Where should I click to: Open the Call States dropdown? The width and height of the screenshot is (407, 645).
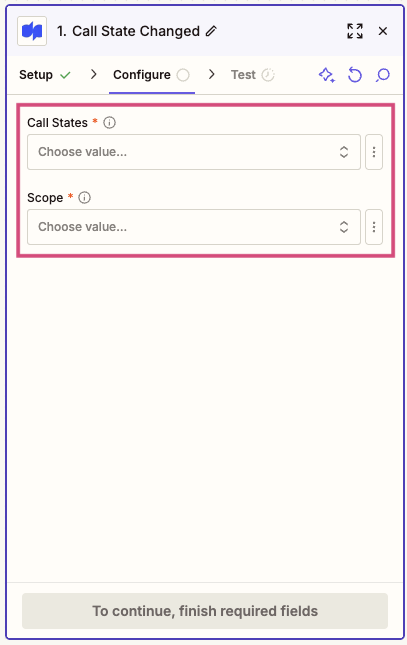[194, 152]
